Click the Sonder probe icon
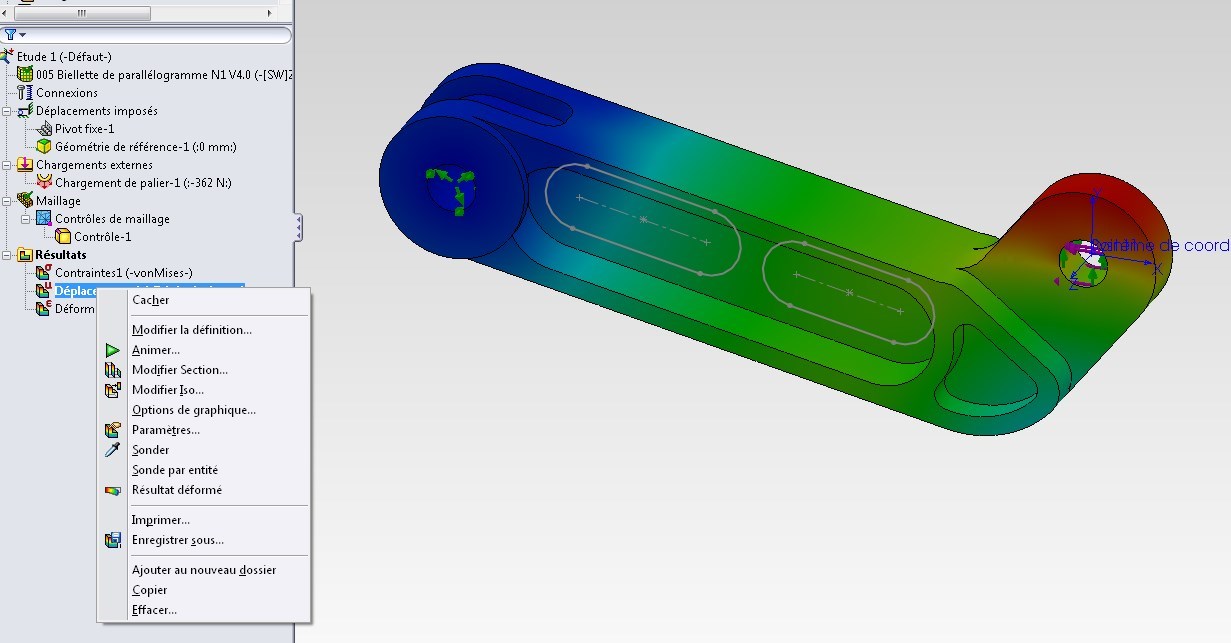The image size is (1231, 643). [113, 450]
